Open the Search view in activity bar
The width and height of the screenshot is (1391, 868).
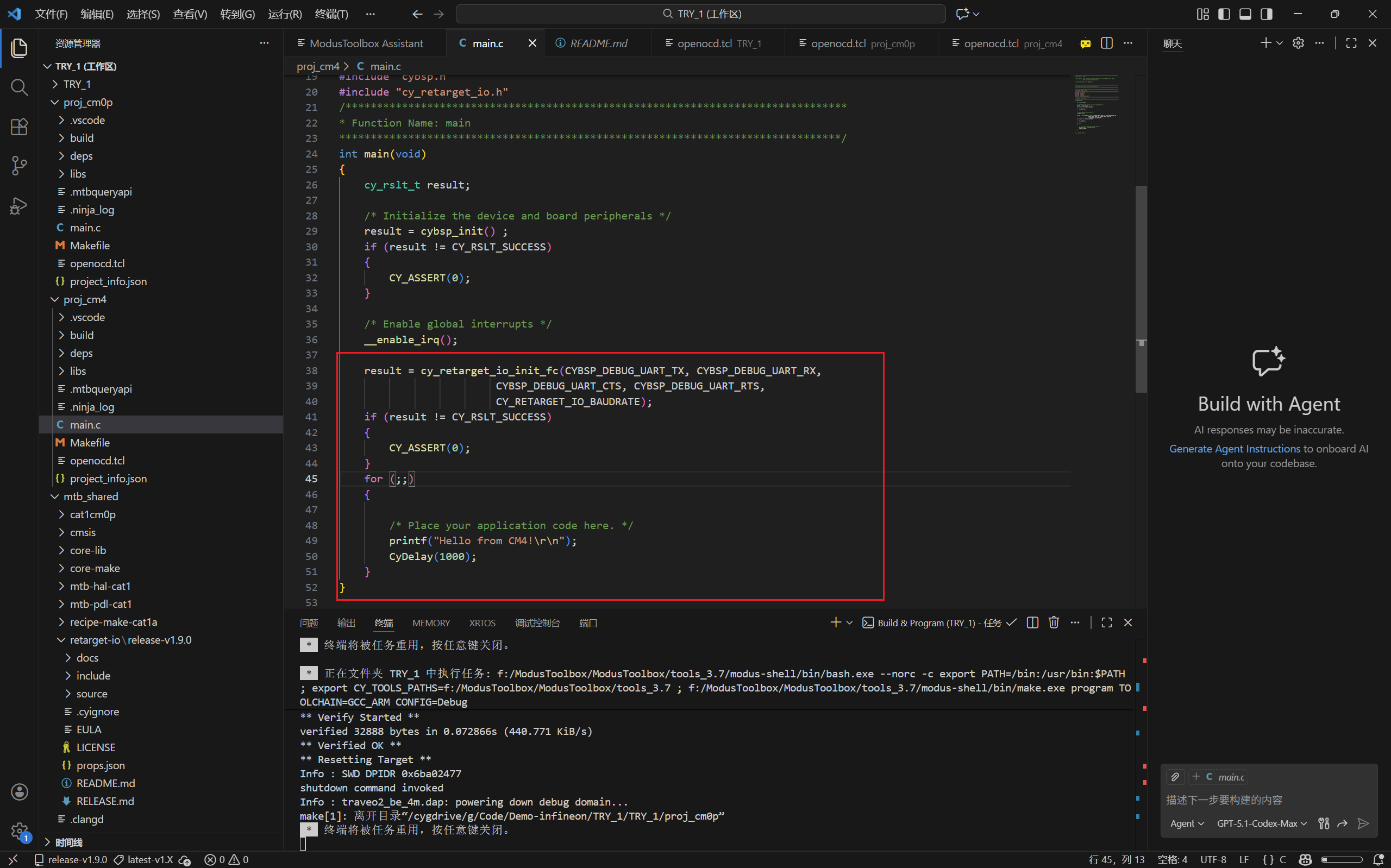tap(19, 87)
